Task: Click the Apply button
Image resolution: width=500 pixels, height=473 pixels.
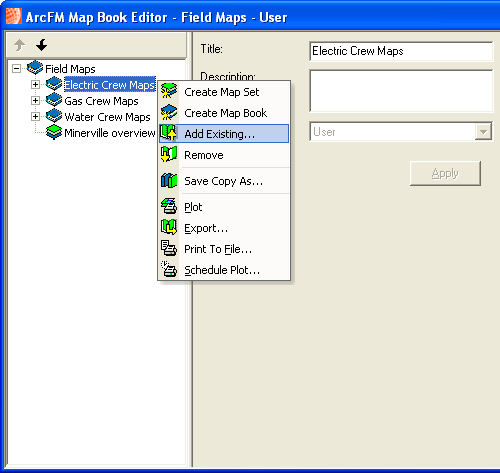Action: pos(445,173)
